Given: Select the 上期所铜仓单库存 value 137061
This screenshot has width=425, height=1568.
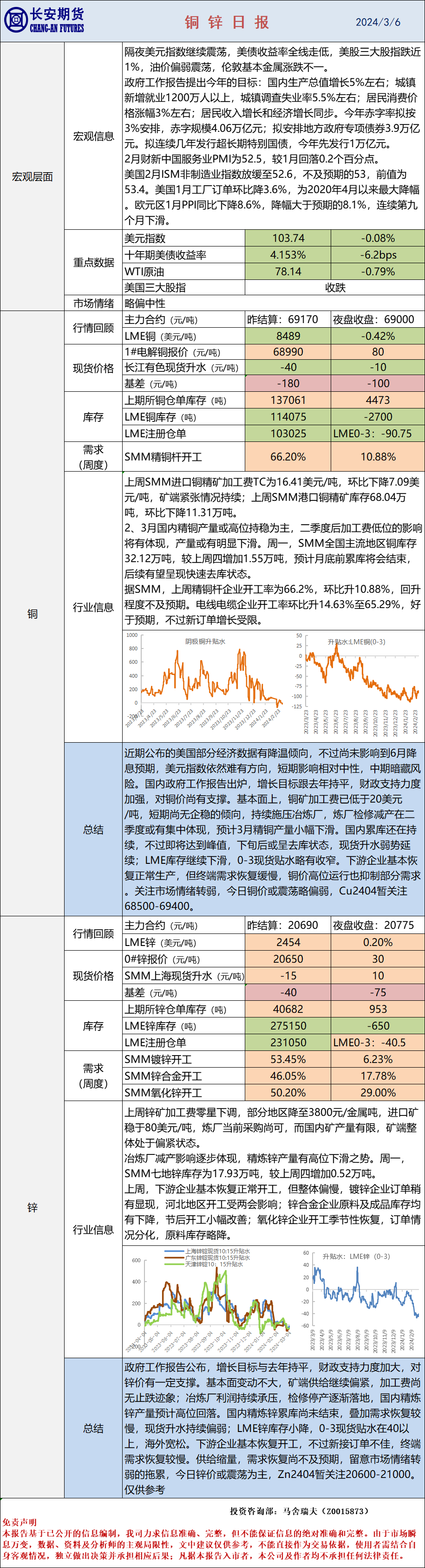Looking at the screenshot, I should 288,400.
